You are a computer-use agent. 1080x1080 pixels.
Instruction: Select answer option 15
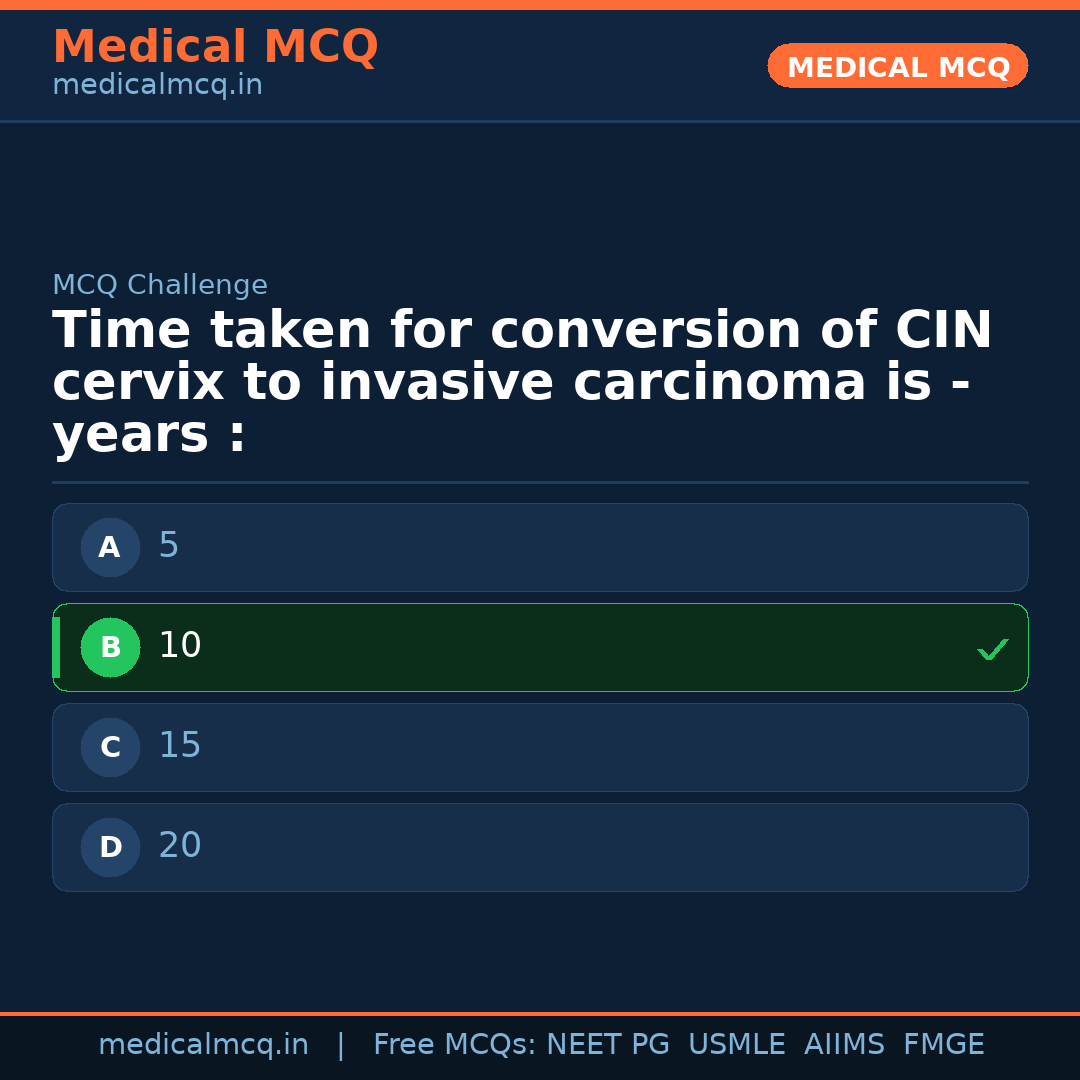point(540,747)
